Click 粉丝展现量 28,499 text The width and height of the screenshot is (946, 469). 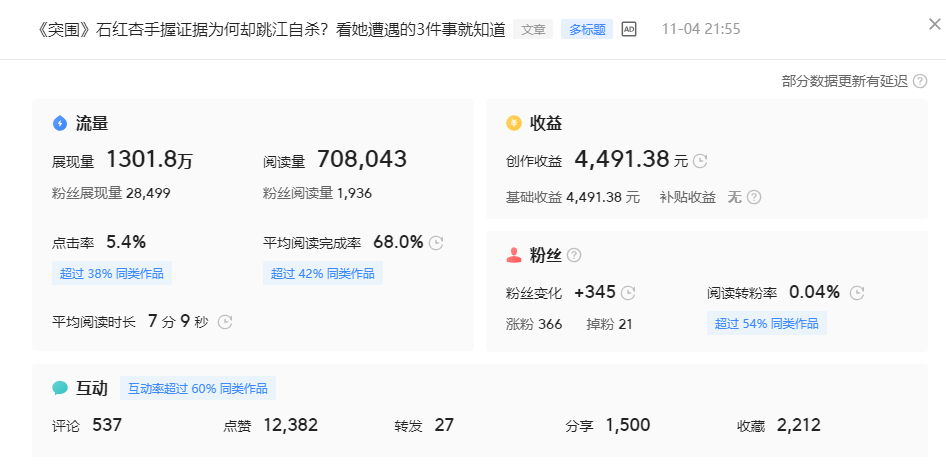[x=111, y=193]
